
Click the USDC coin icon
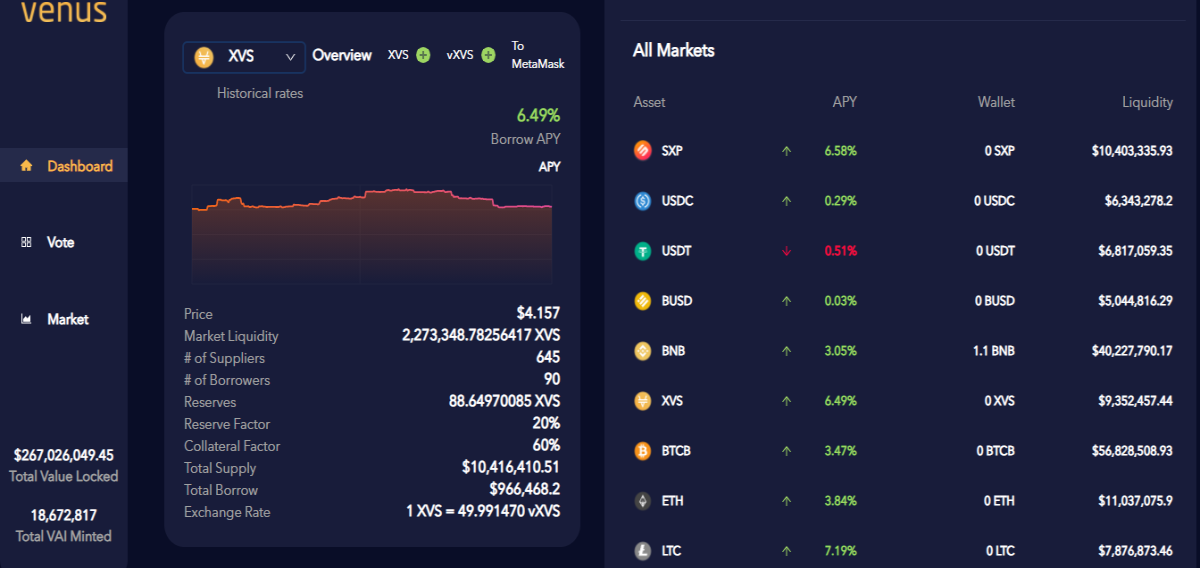(643, 201)
